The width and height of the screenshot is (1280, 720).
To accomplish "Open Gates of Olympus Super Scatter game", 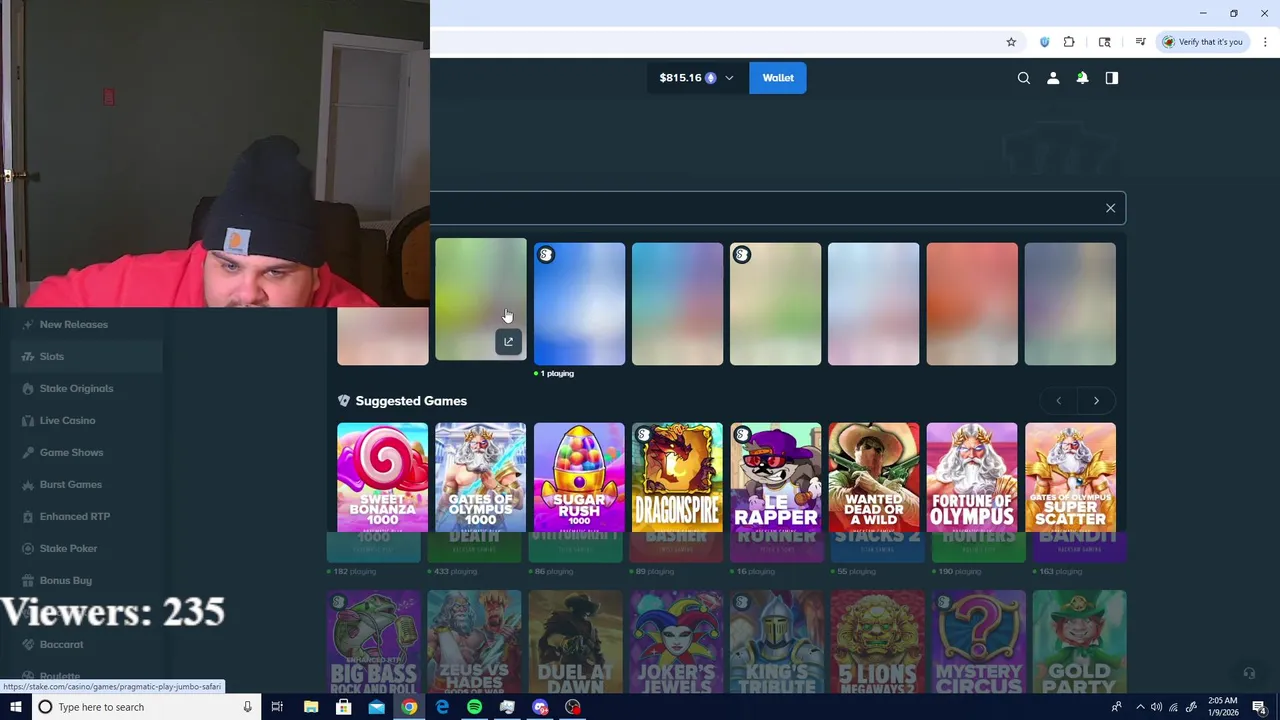I will [x=1070, y=477].
